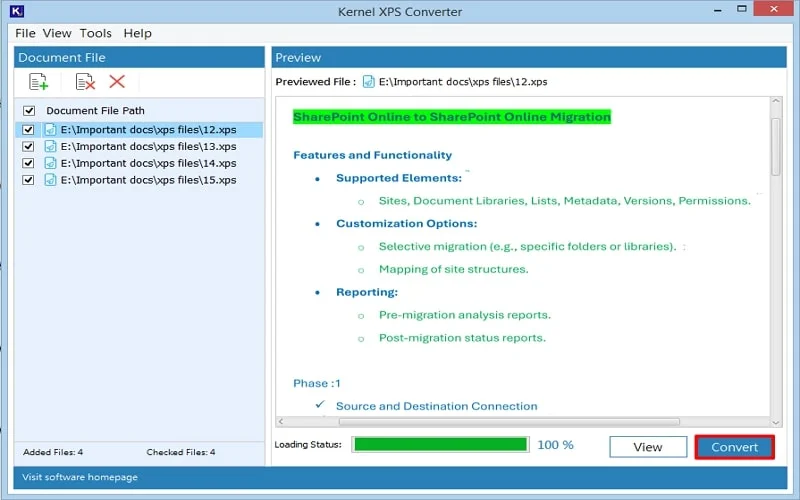Click the XPS file icon beside 12.xps row

click(50, 130)
